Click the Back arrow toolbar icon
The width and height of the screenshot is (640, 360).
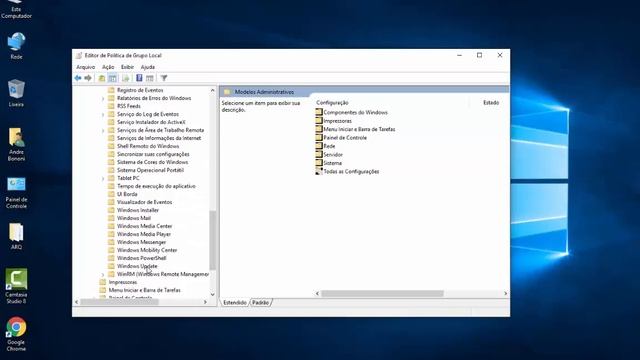pyautogui.click(x=78, y=78)
